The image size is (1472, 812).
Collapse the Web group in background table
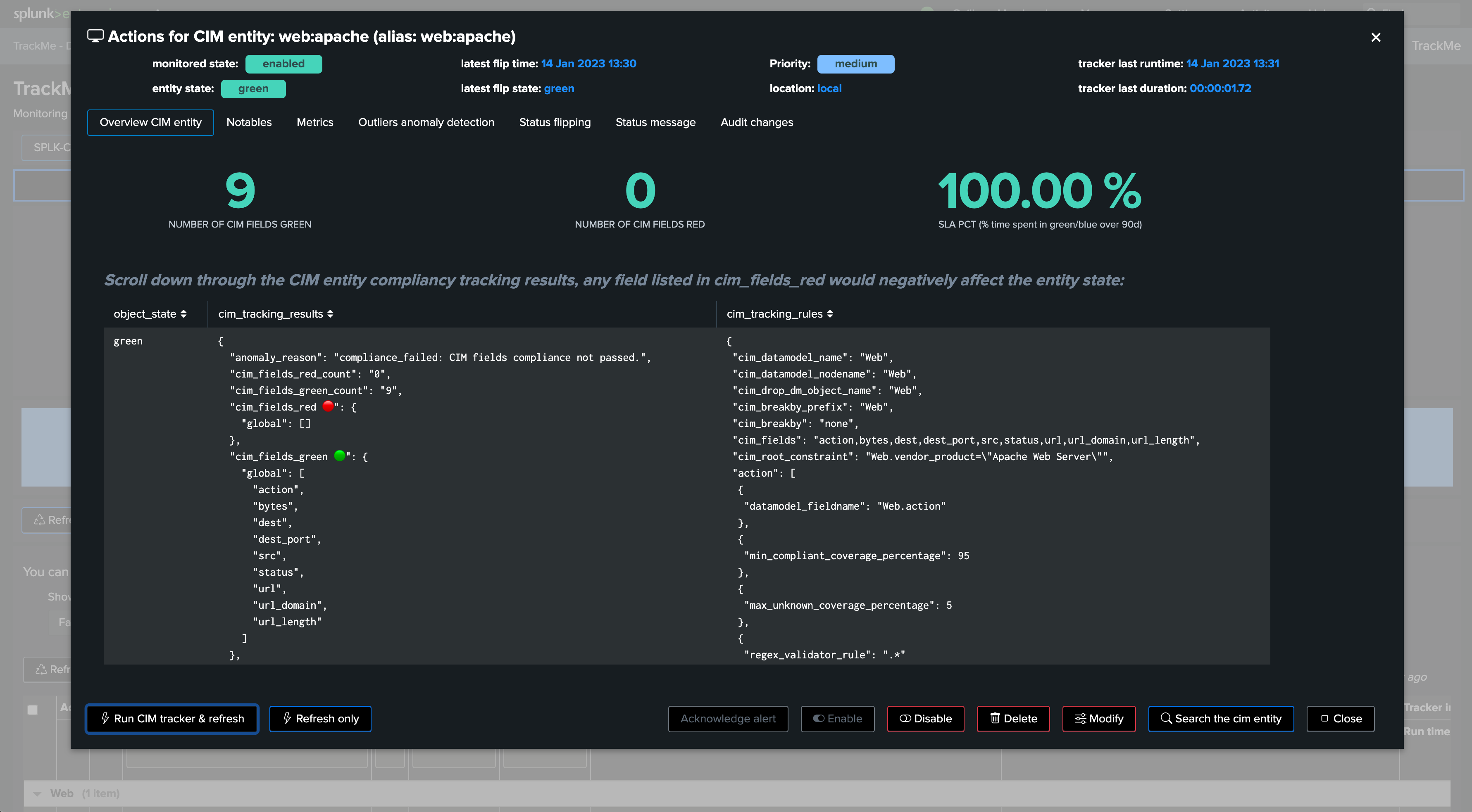tap(37, 794)
